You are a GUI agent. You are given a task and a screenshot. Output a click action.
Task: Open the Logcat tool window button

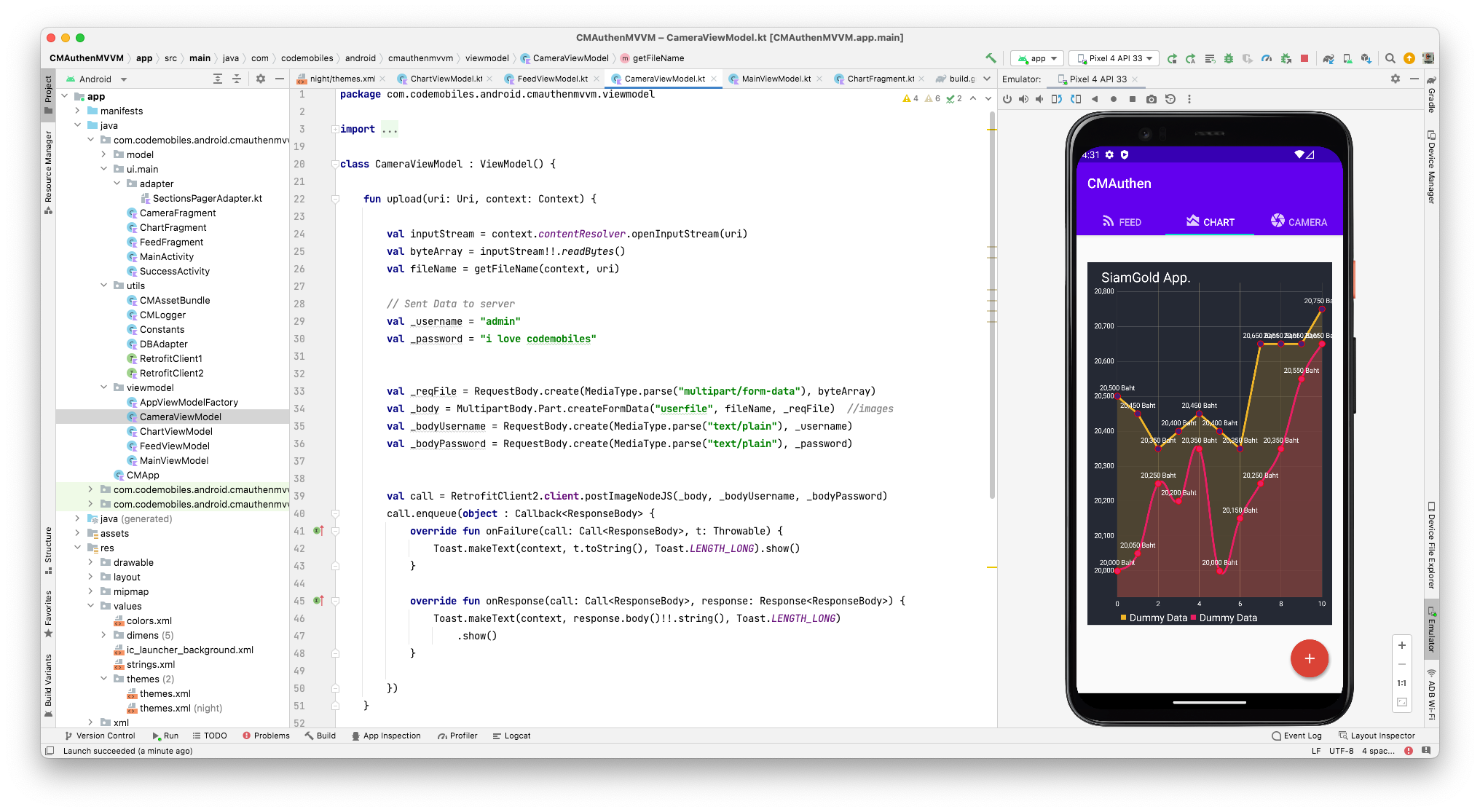pos(511,736)
